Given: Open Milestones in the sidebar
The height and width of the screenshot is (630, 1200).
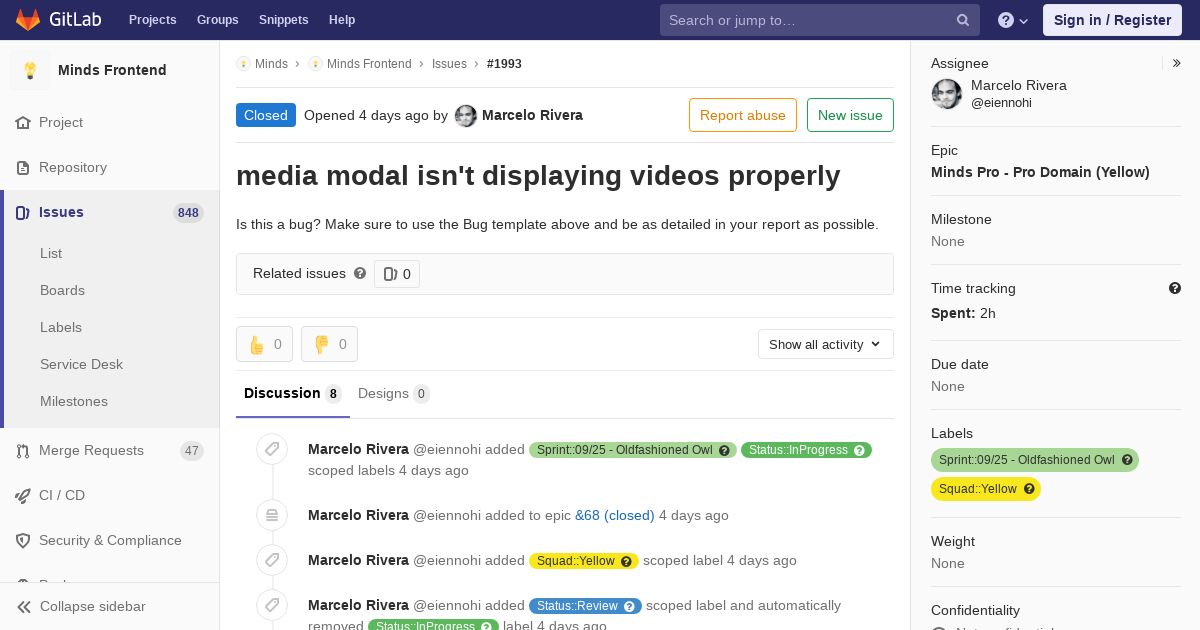Looking at the screenshot, I should click(74, 401).
